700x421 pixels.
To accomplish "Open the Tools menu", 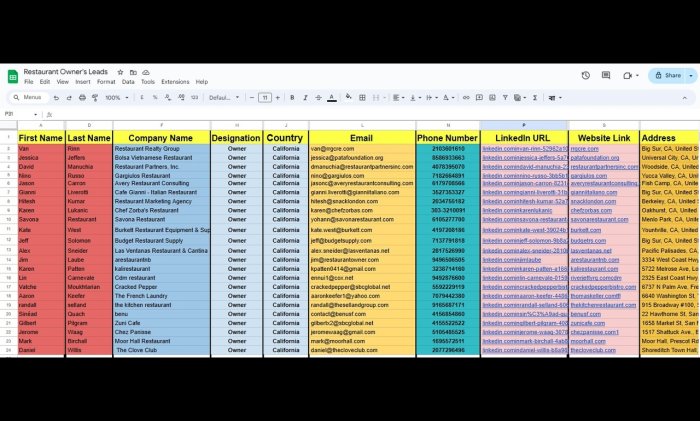I will [148, 82].
